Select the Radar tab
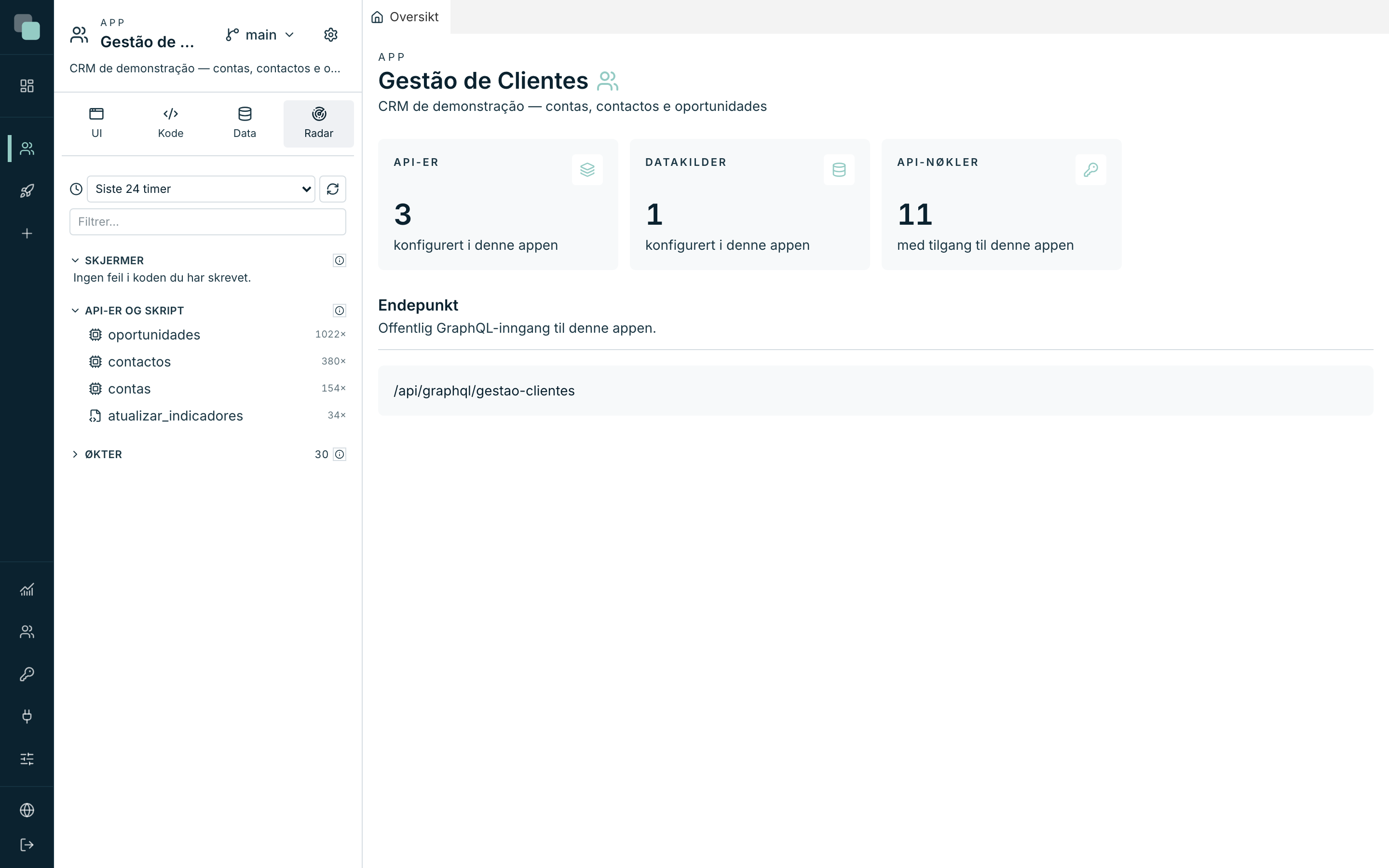 pyautogui.click(x=318, y=123)
